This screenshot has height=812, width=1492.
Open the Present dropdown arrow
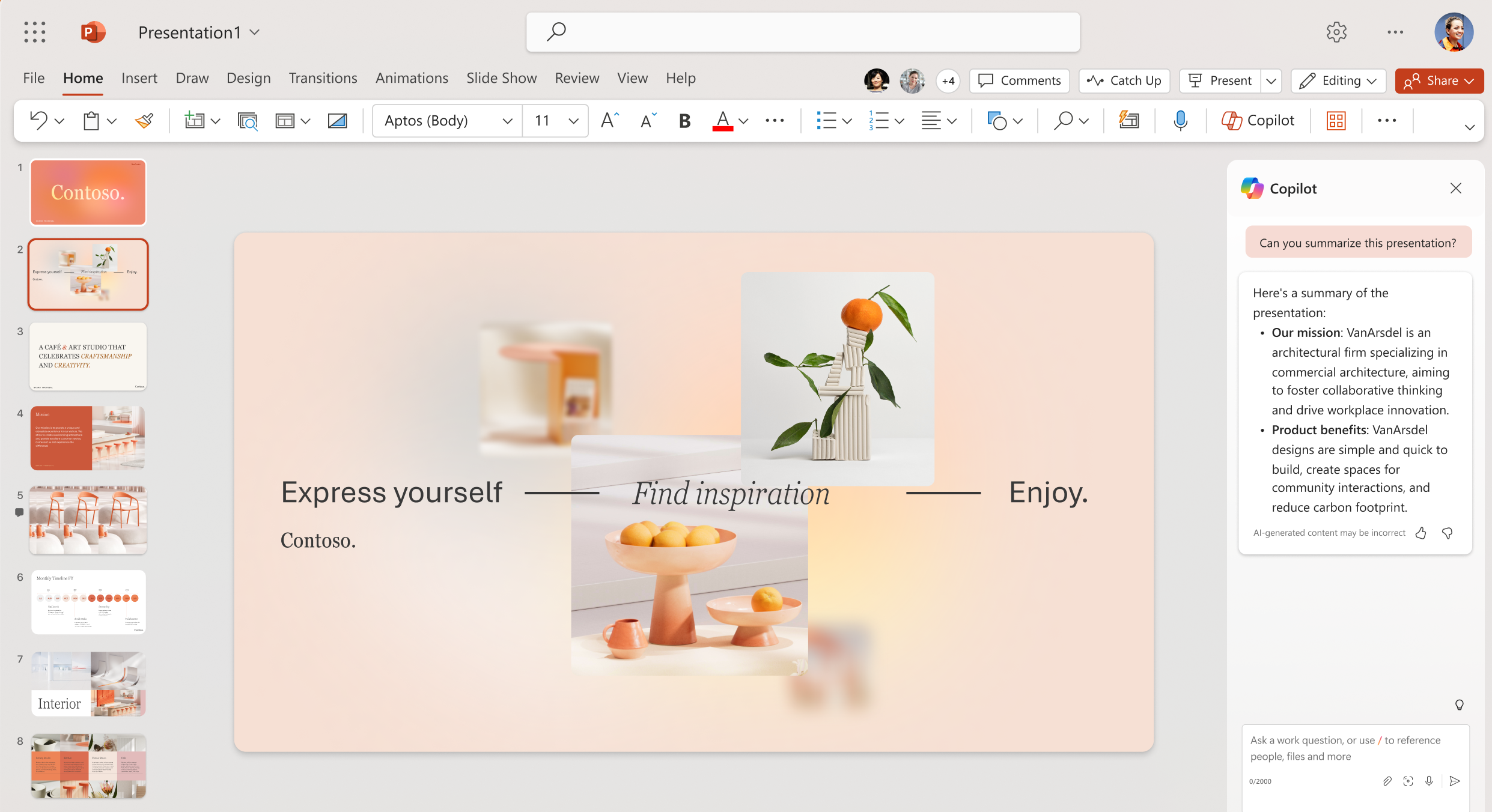(1271, 80)
